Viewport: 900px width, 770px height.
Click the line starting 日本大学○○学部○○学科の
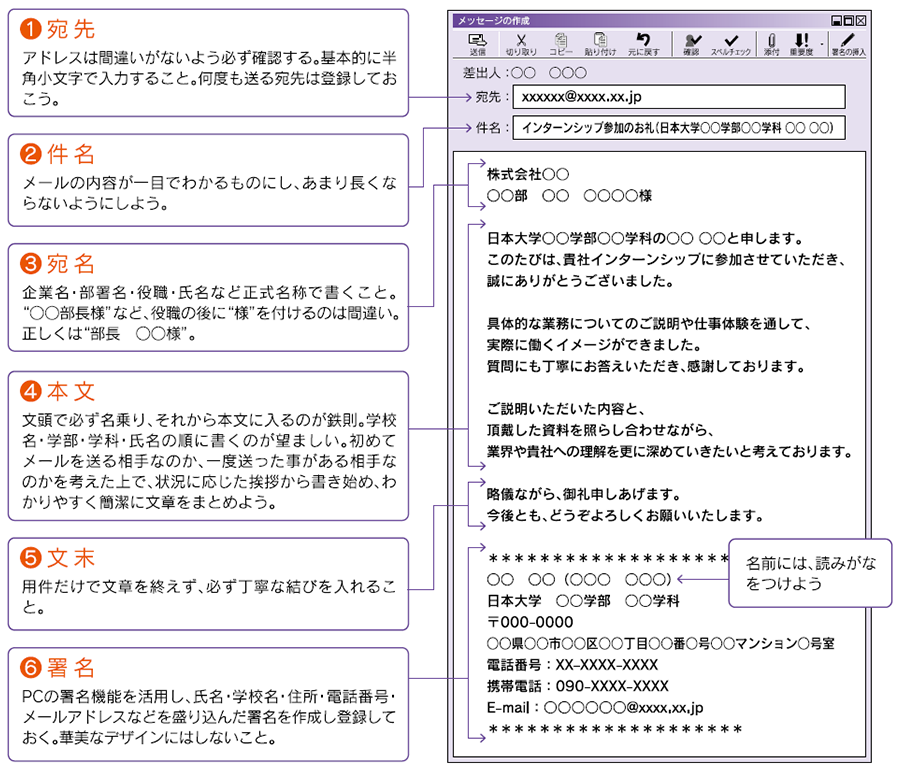coord(645,238)
